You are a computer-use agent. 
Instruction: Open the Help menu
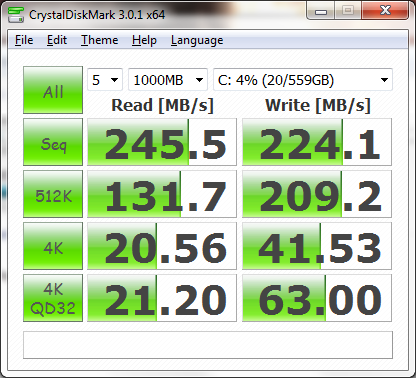pyautogui.click(x=144, y=40)
